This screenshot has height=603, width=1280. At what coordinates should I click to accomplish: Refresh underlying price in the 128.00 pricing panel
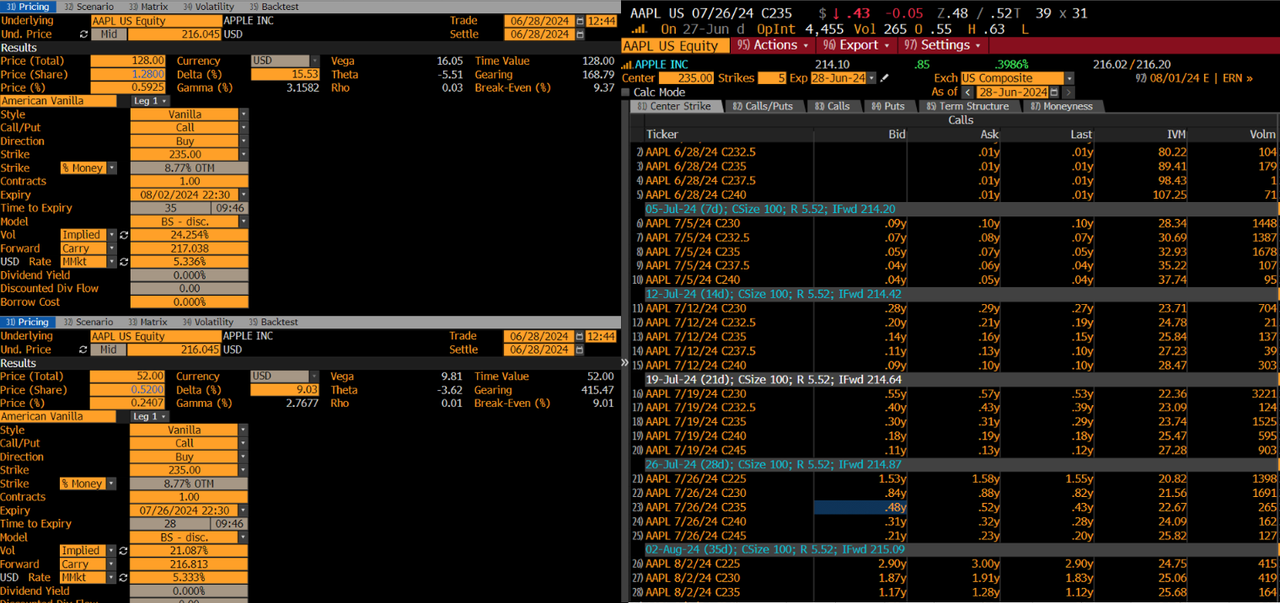point(84,34)
